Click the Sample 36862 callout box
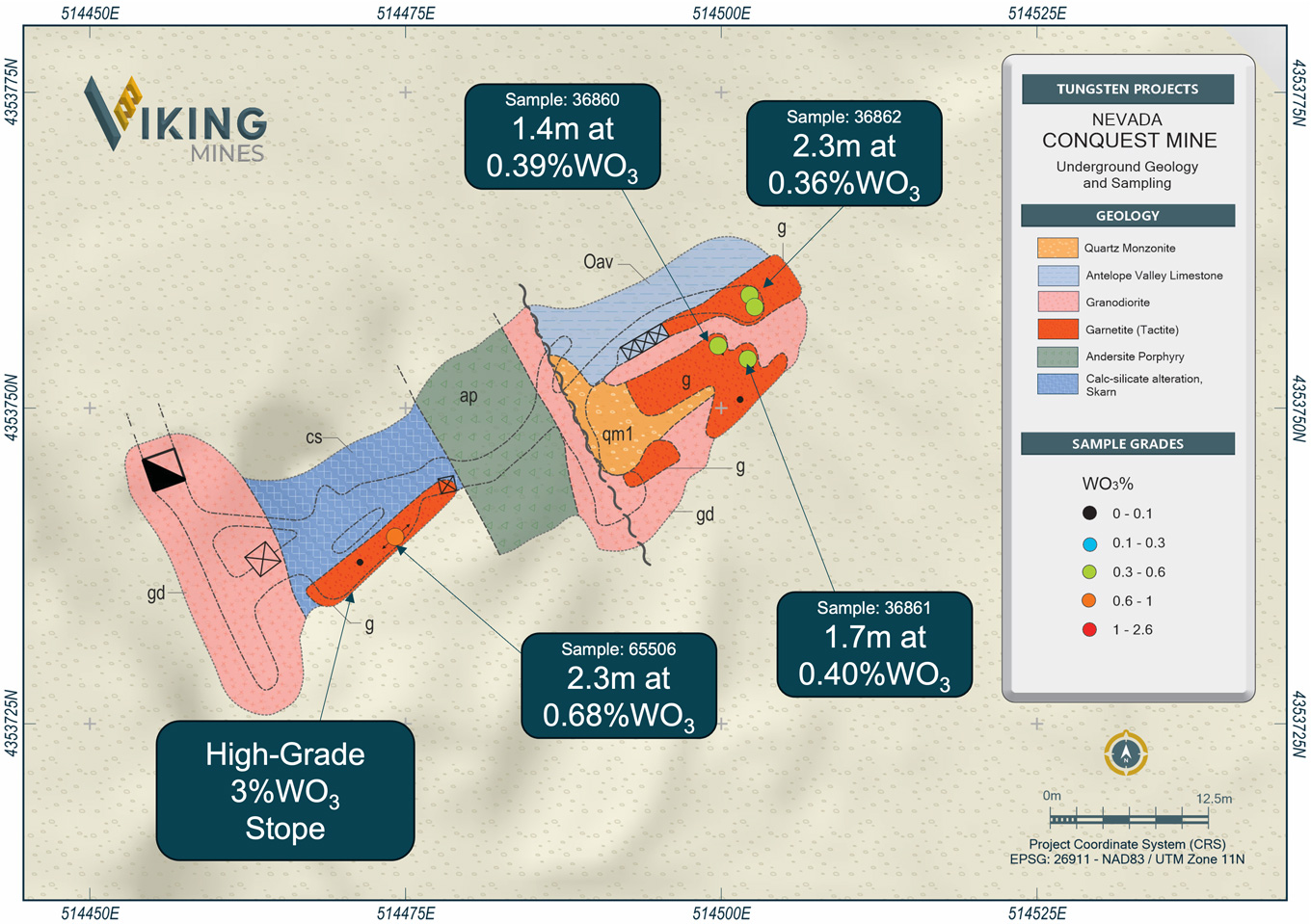This screenshot has height=924, width=1311. tap(843, 154)
